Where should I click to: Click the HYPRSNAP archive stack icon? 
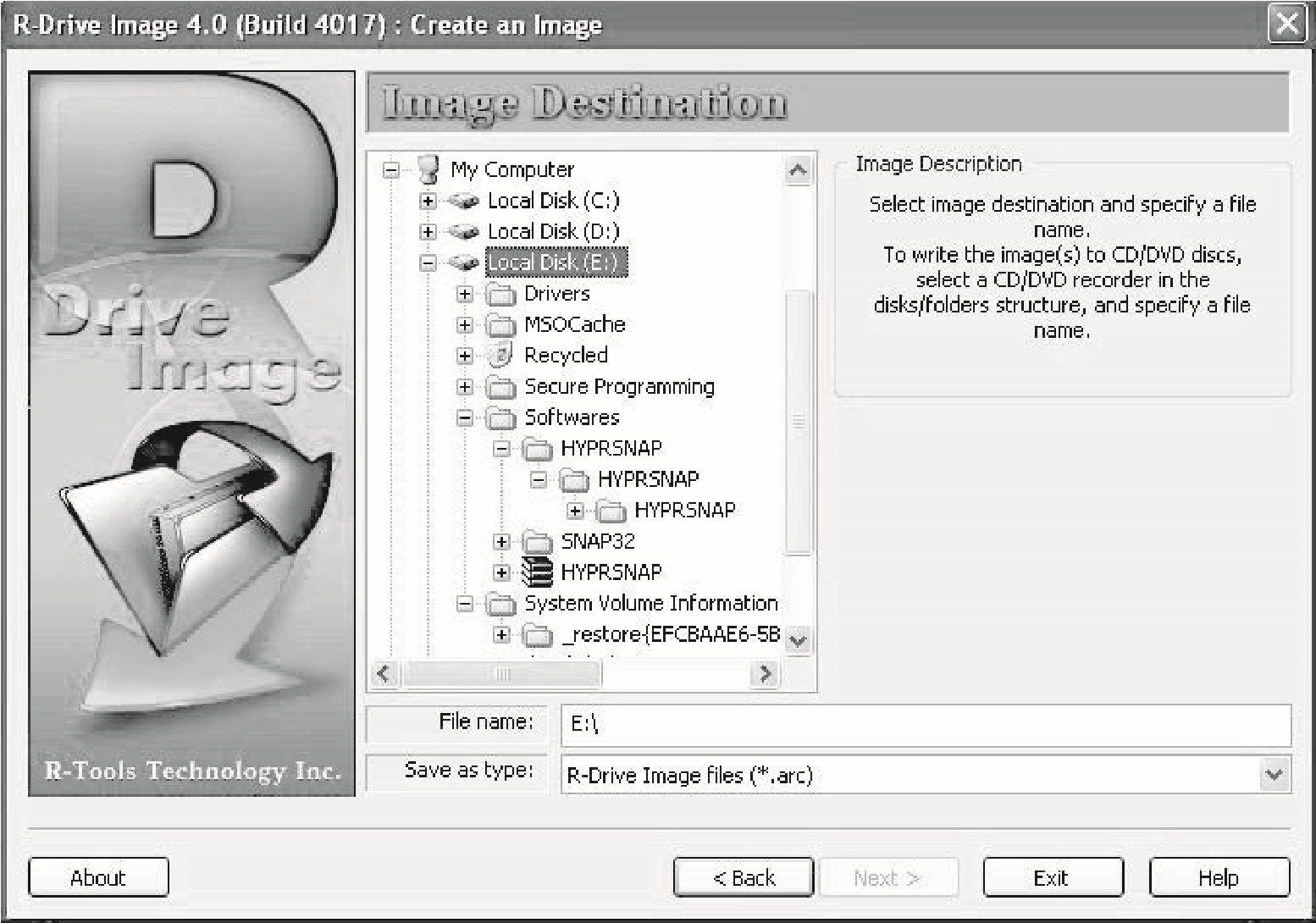(537, 572)
